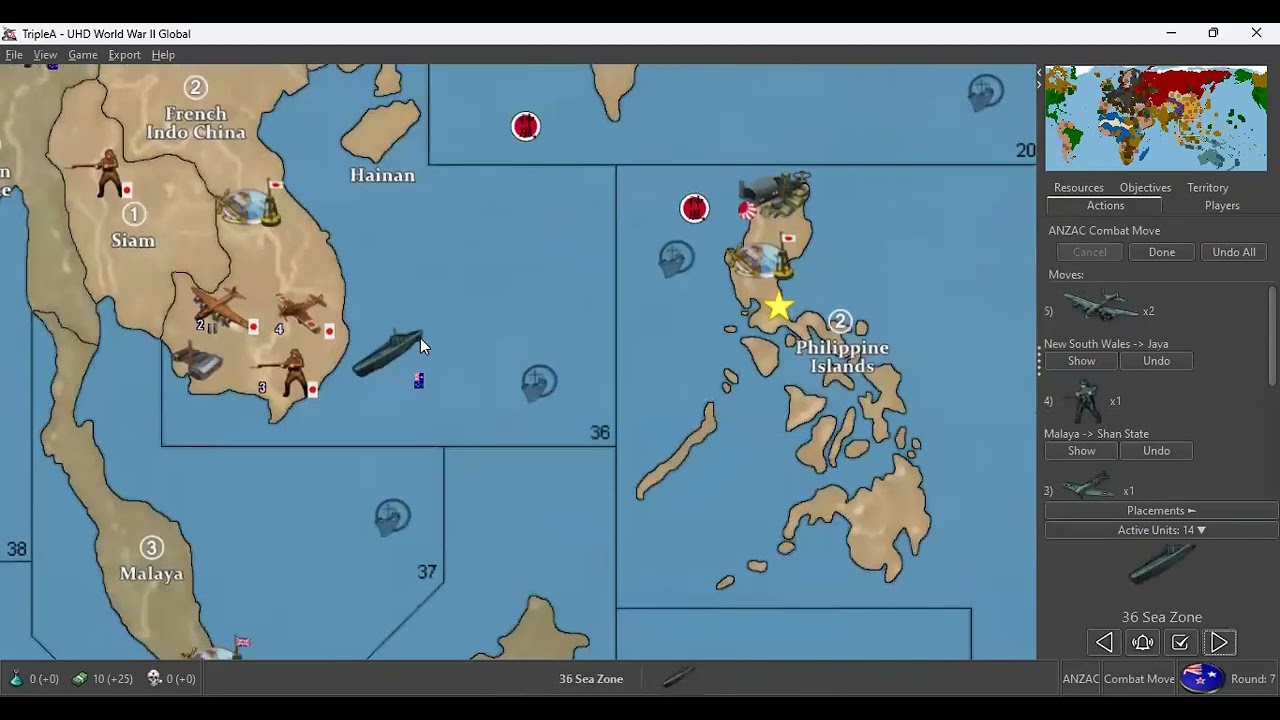Switch to the Resources tab
Viewport: 1280px width, 720px height.
click(x=1079, y=188)
